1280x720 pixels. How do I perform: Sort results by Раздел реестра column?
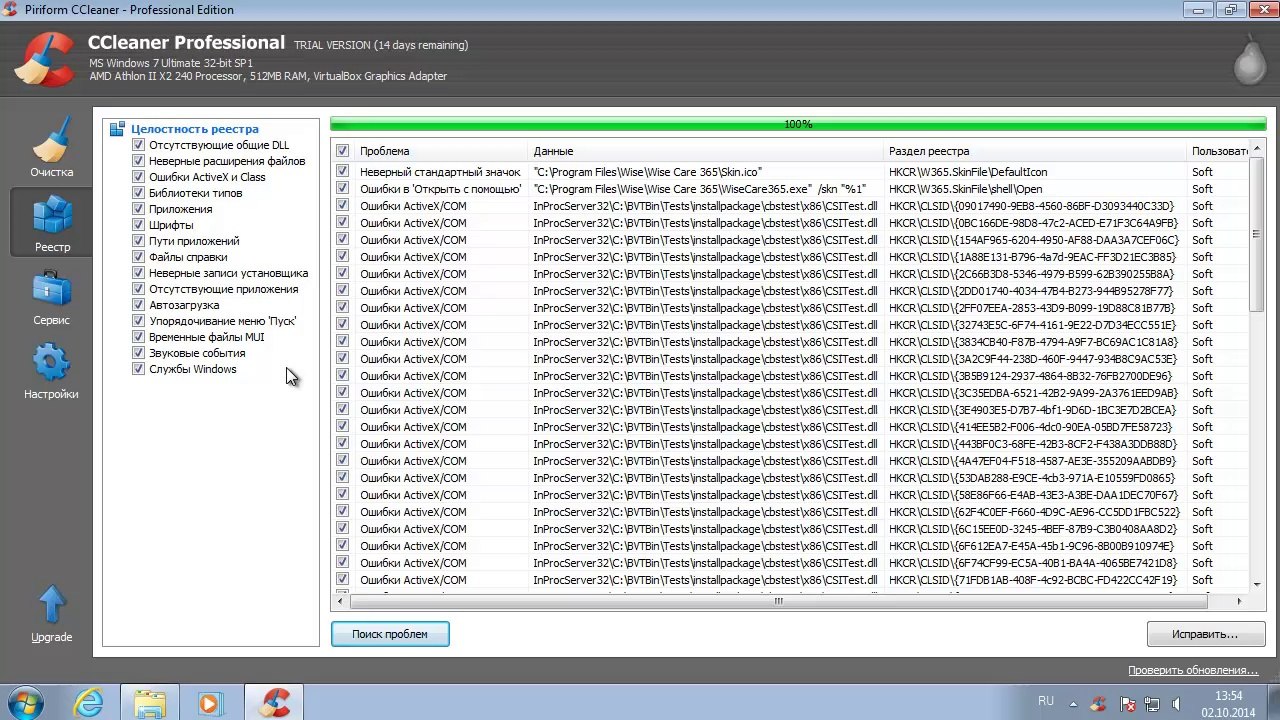coord(1035,151)
